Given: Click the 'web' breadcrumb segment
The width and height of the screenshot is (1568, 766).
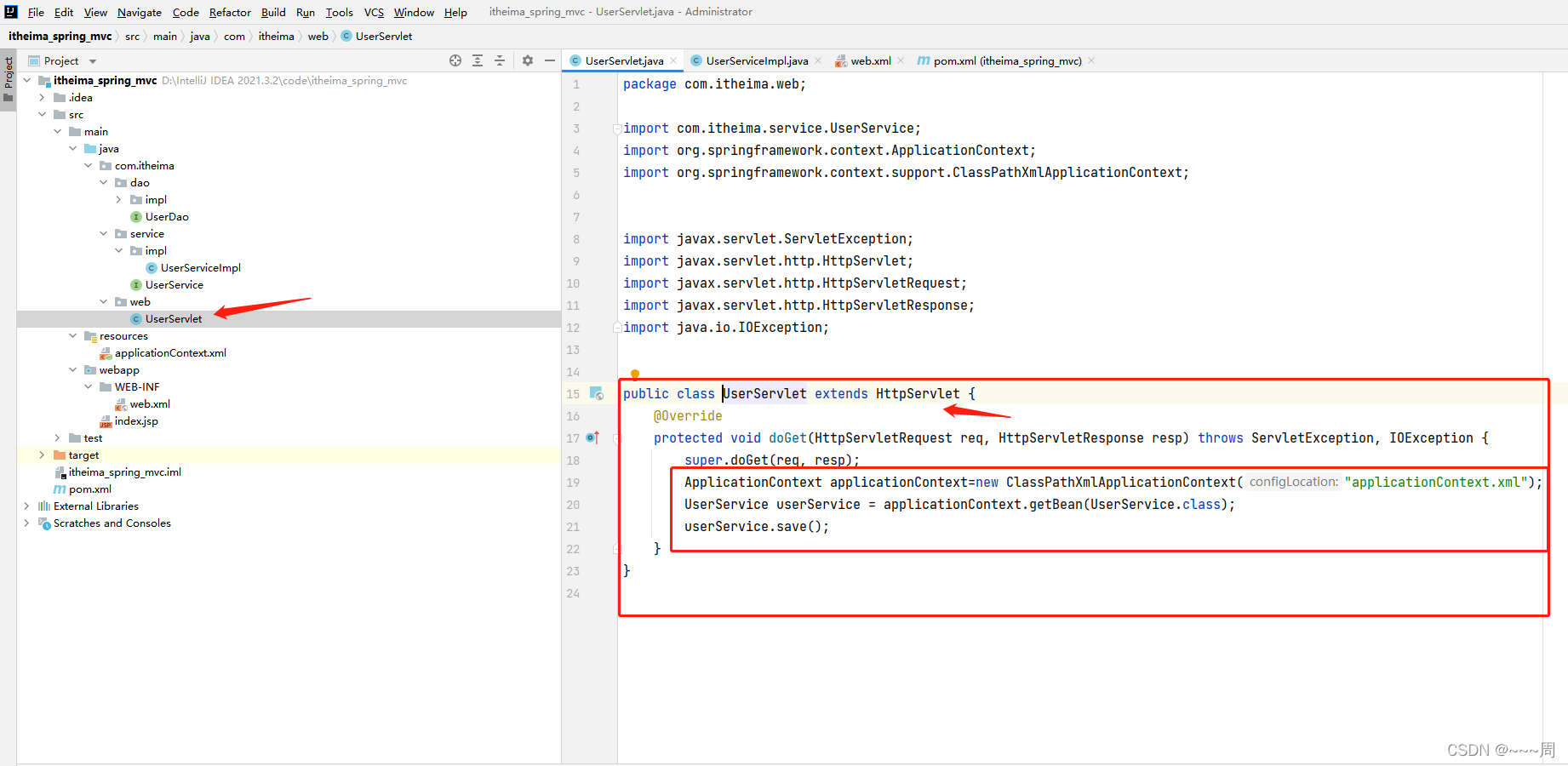Looking at the screenshot, I should pyautogui.click(x=318, y=37).
